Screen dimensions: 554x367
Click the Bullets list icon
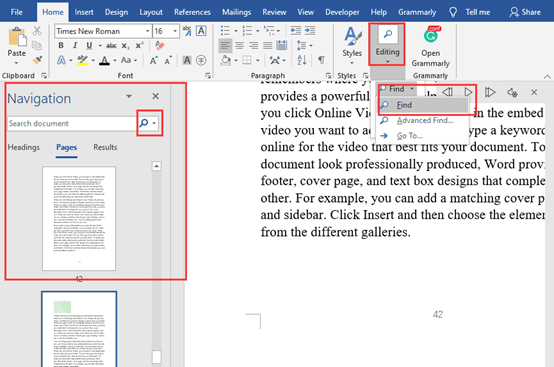pos(225,31)
